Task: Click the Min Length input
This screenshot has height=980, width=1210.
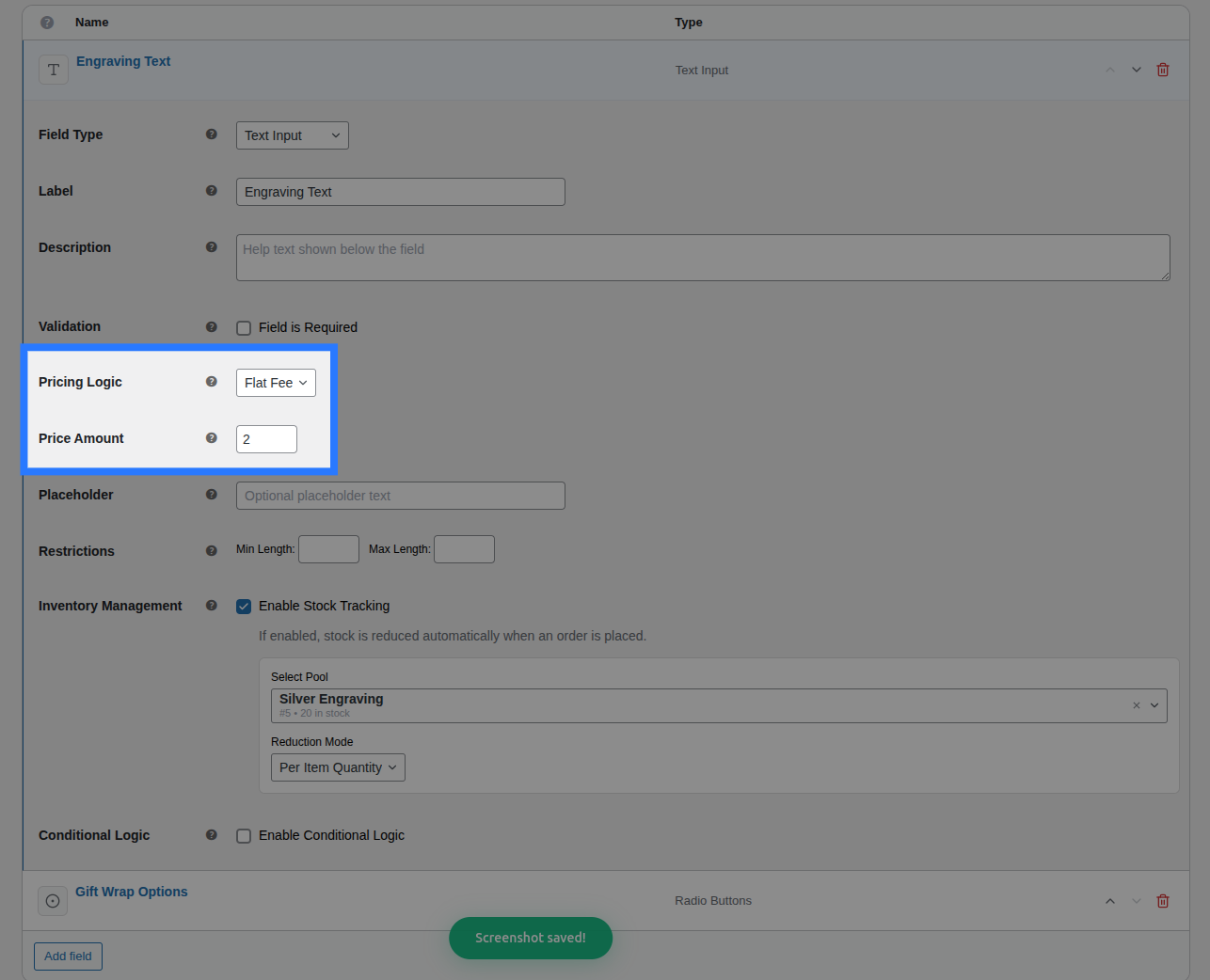Action: click(x=328, y=549)
